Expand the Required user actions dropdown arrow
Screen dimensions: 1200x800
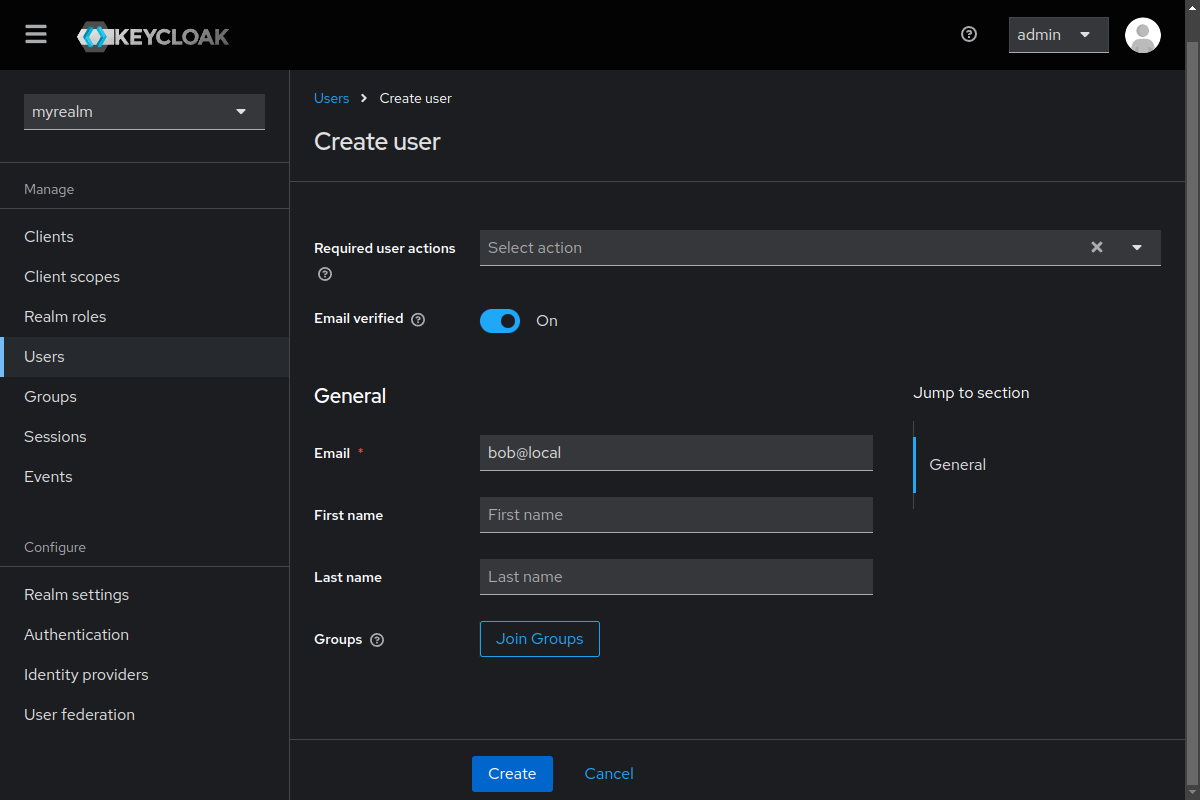pos(1137,247)
